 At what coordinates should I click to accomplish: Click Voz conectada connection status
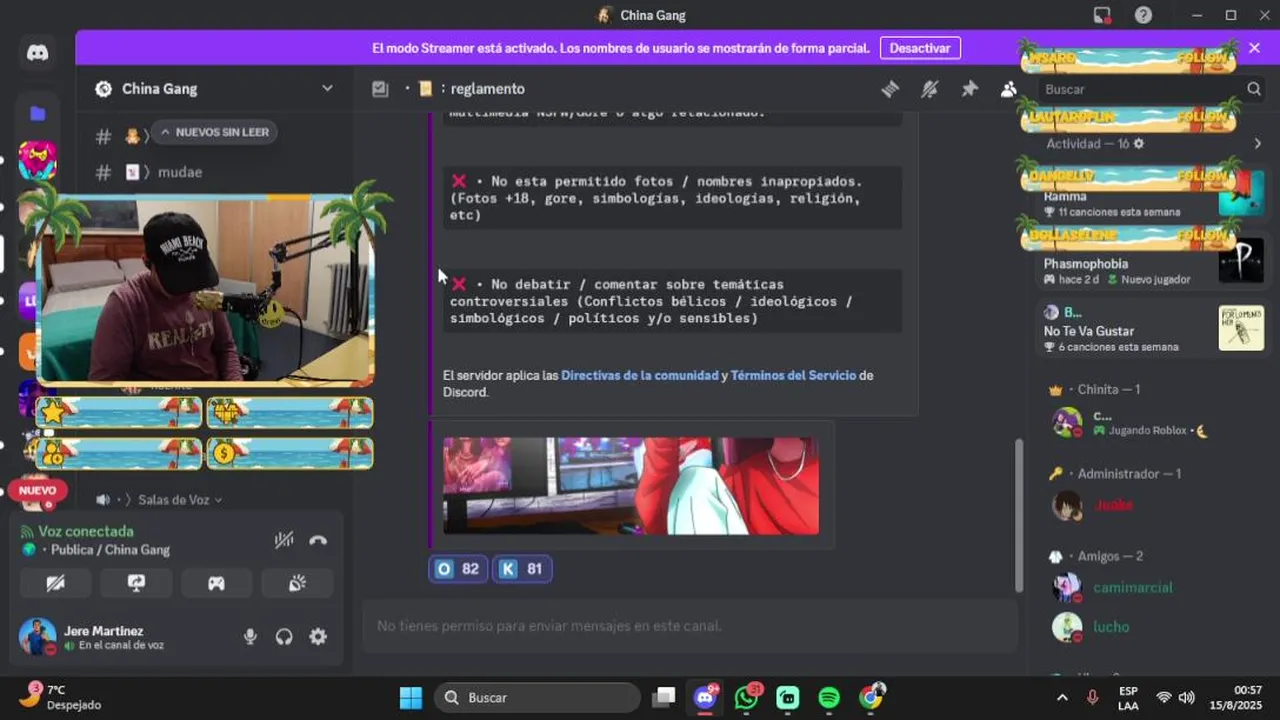(x=85, y=531)
